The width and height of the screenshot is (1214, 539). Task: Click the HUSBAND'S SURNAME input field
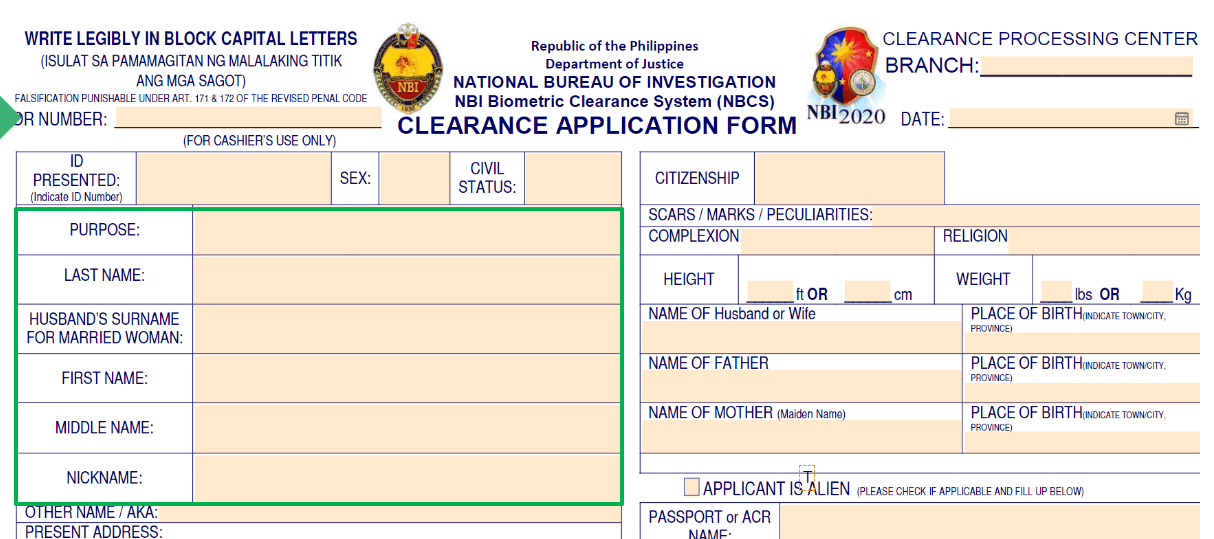pos(406,329)
